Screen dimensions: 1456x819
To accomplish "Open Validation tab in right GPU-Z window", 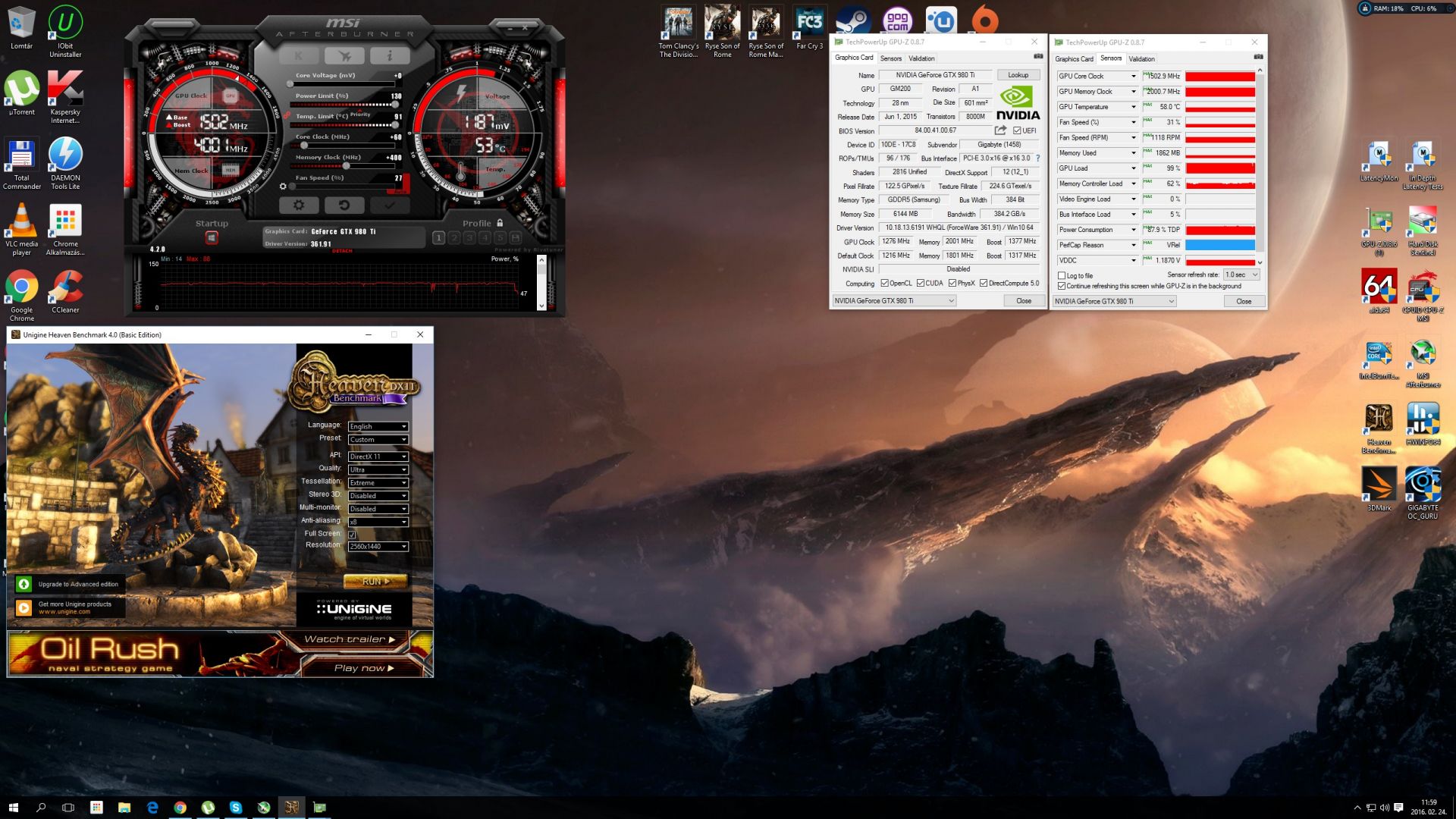I will click(1141, 59).
